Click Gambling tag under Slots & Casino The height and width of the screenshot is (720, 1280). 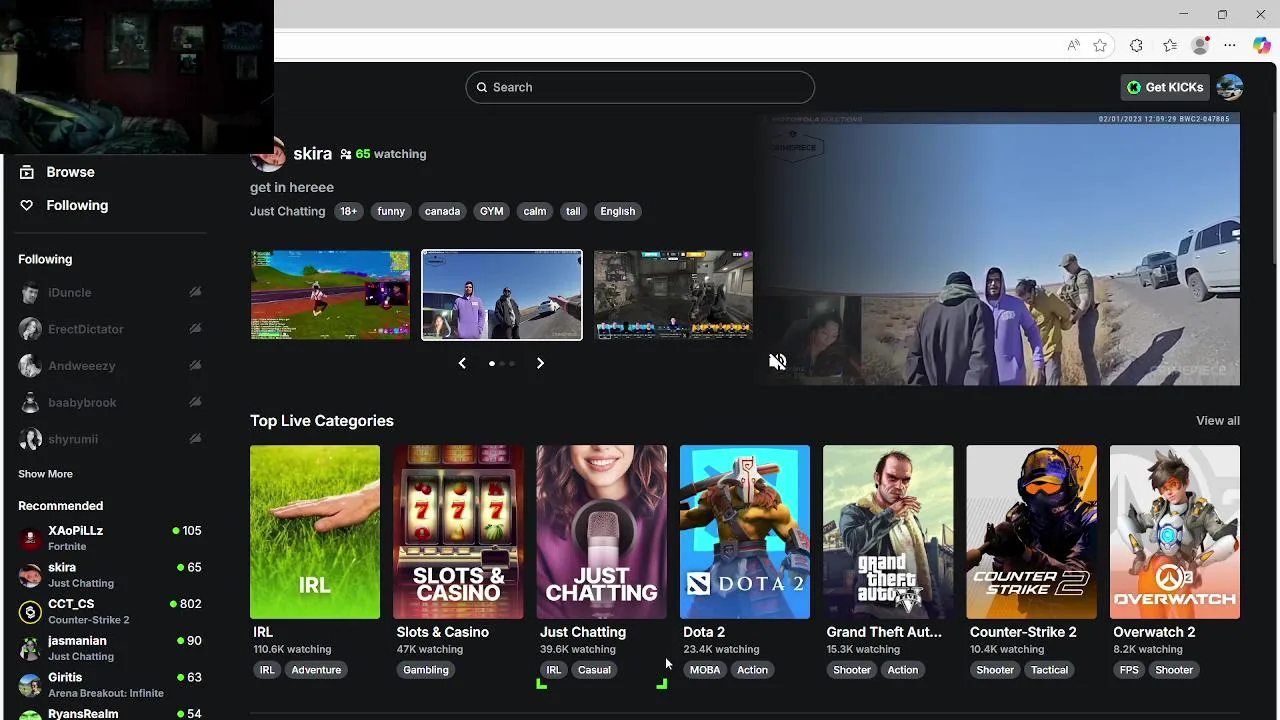pos(426,670)
